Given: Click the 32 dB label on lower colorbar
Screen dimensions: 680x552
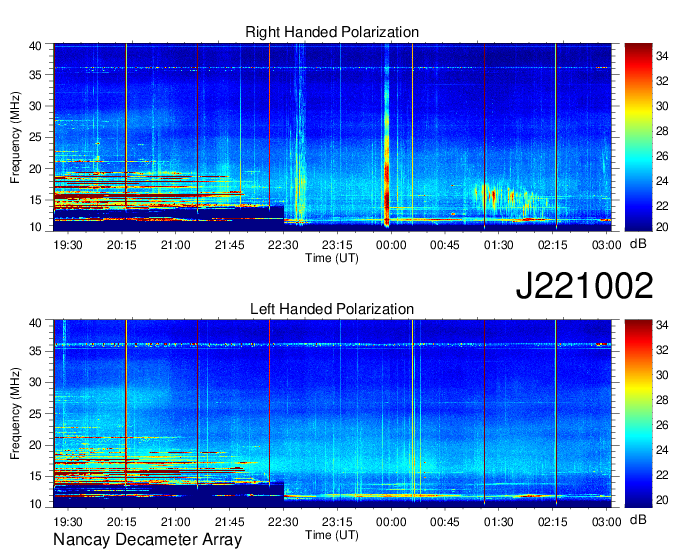Looking at the screenshot, I should click(x=662, y=349).
